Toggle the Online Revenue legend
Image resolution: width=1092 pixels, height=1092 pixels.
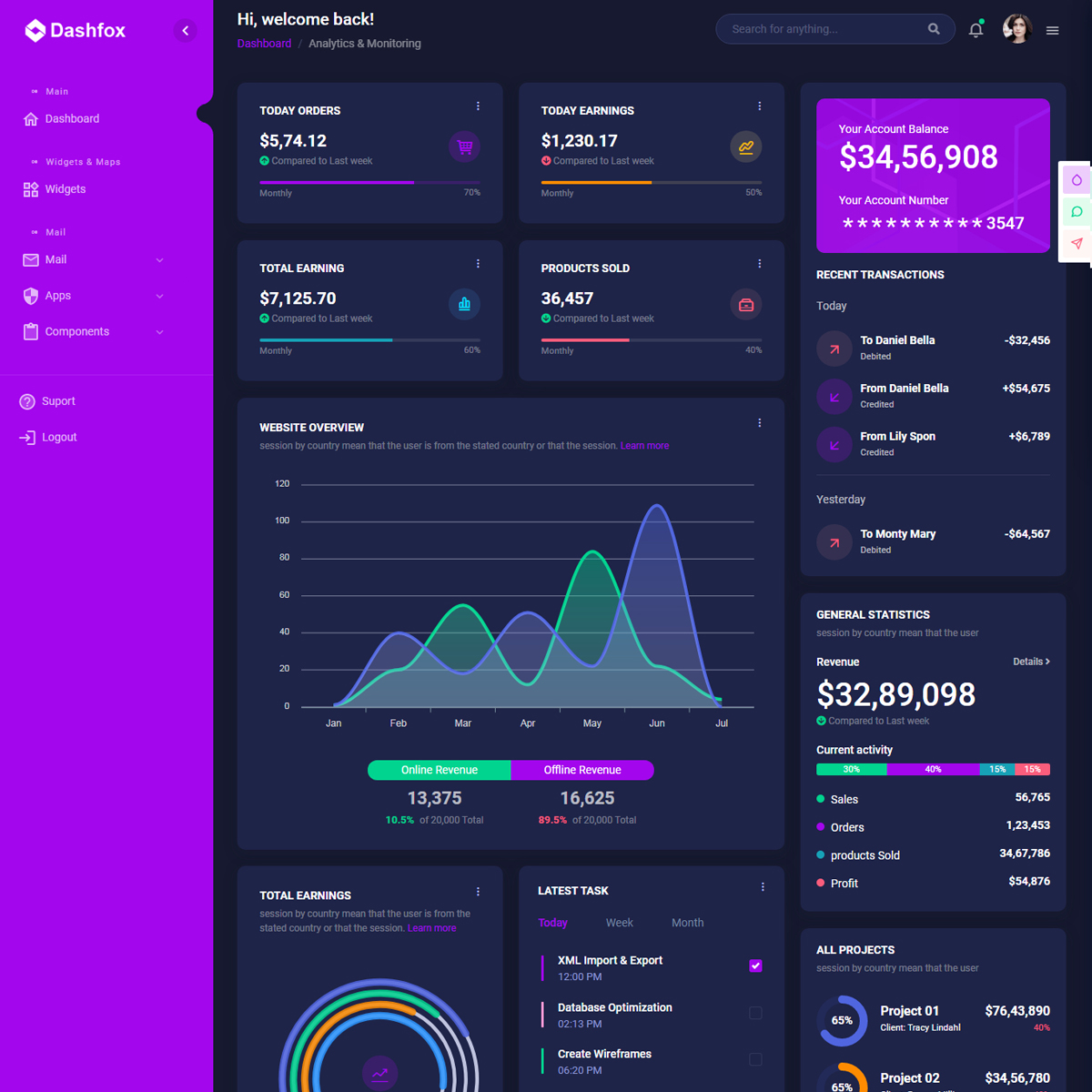[440, 770]
